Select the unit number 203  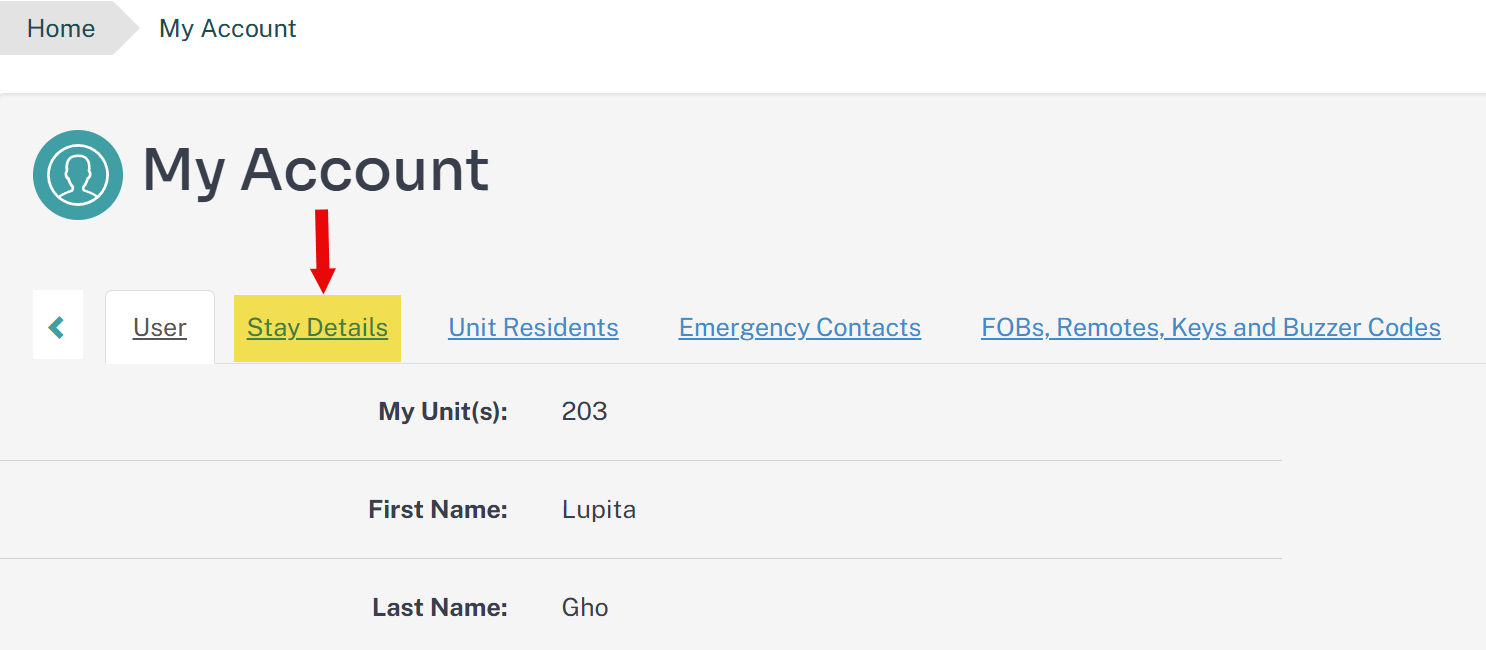coord(585,411)
